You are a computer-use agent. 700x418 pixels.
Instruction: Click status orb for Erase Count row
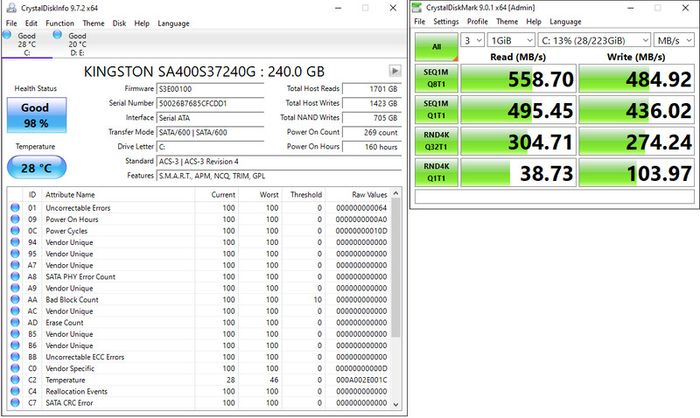point(15,322)
